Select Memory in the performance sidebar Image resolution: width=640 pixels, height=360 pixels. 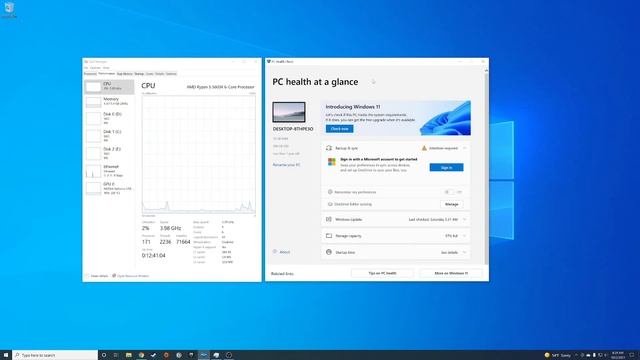click(x=109, y=102)
